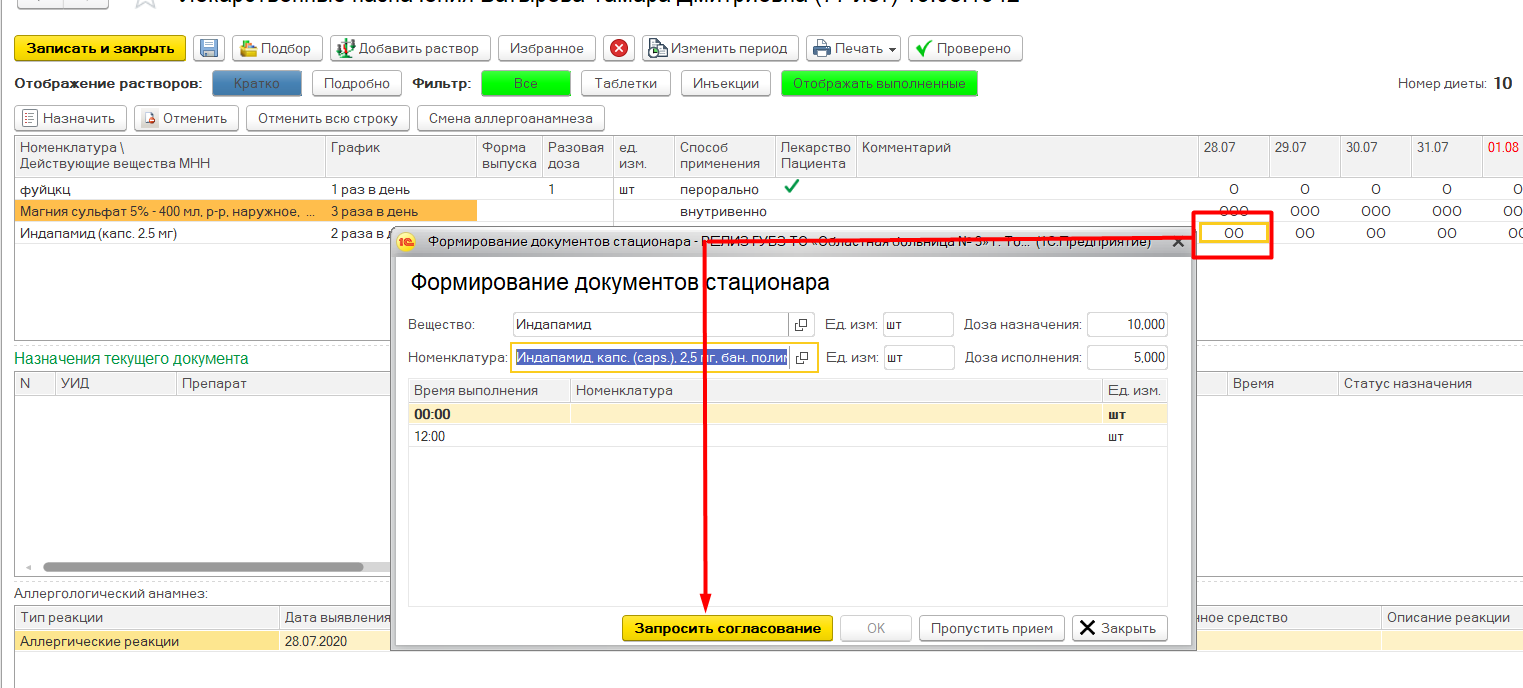Toggle Отображать выполненные filter
1523x688 pixels.
(878, 84)
